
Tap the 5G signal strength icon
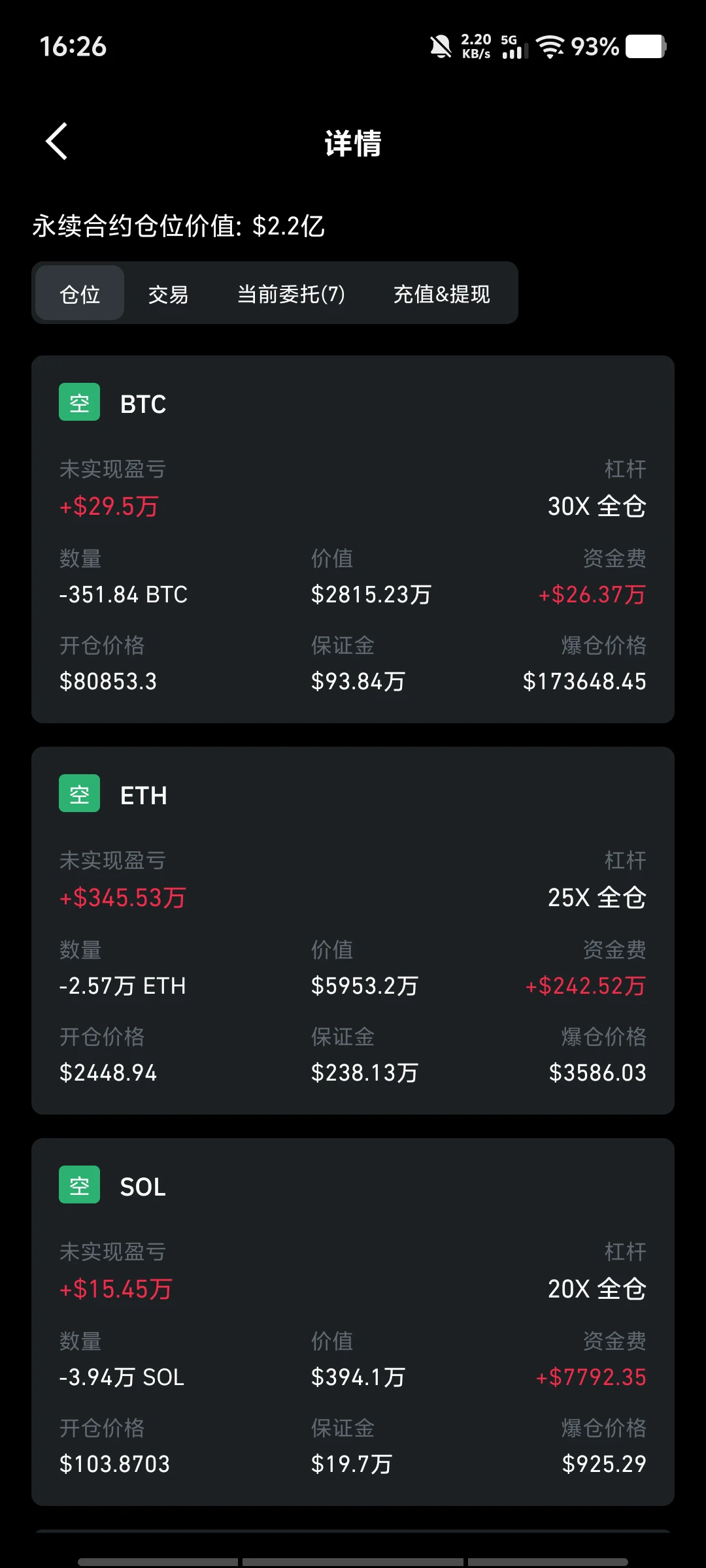coord(514,46)
